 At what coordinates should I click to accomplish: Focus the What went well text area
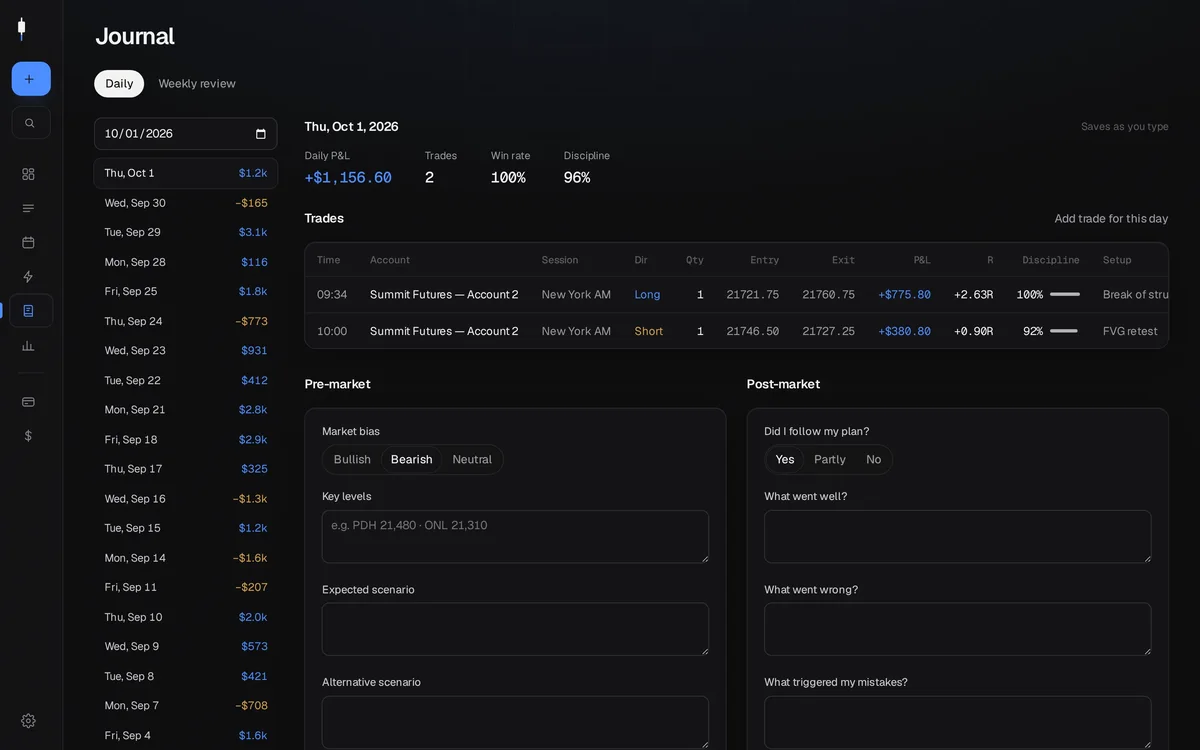point(958,537)
